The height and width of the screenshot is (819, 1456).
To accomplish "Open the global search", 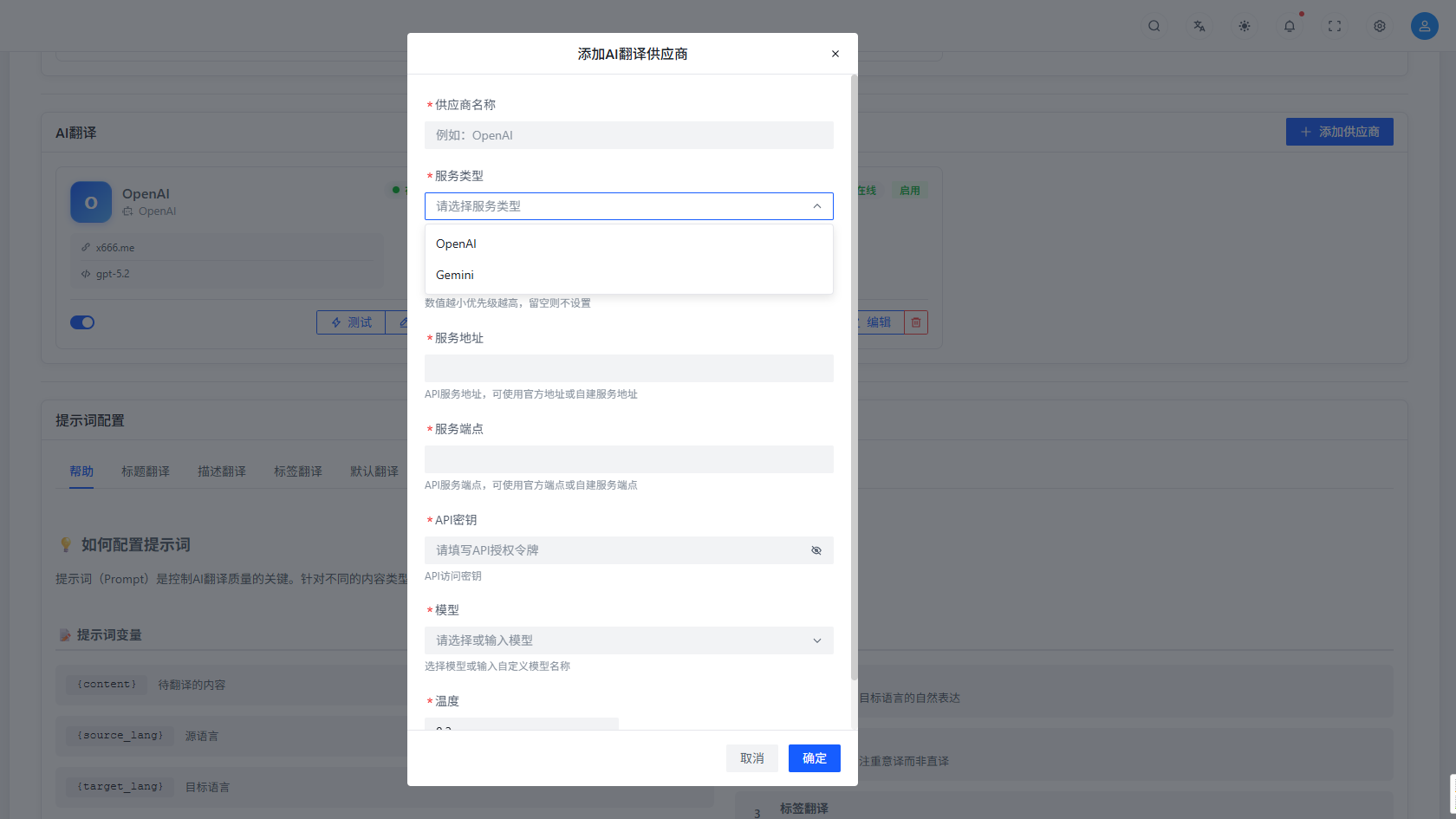I will [1154, 26].
